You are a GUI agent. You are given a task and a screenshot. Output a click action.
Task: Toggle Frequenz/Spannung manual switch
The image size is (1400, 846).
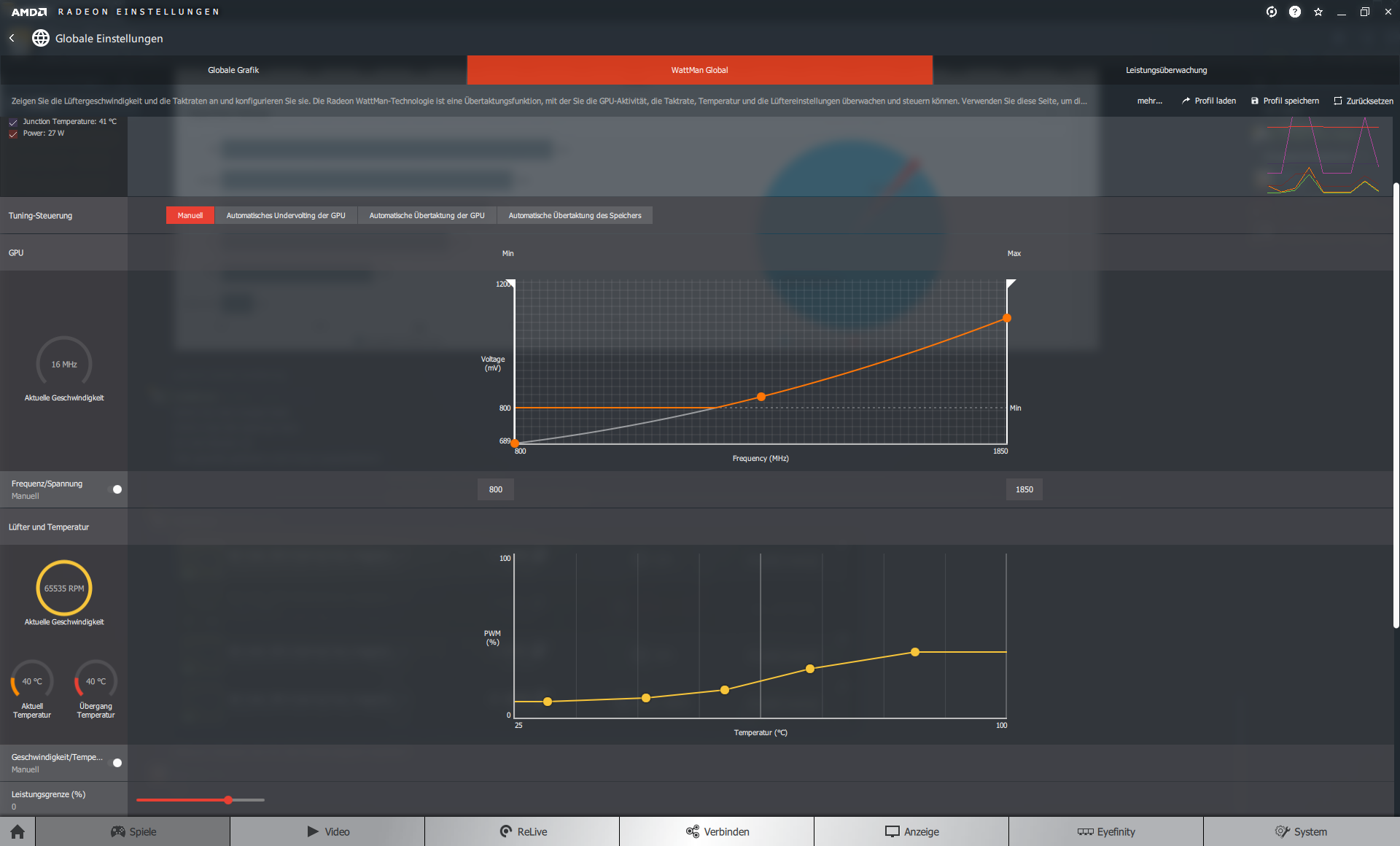116,489
